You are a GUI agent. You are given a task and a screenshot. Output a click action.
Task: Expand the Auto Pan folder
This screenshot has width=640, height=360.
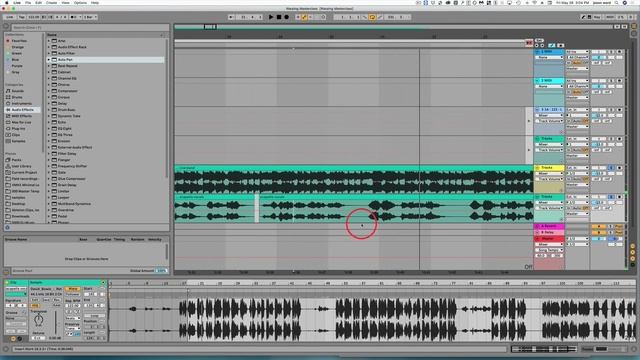[49, 60]
